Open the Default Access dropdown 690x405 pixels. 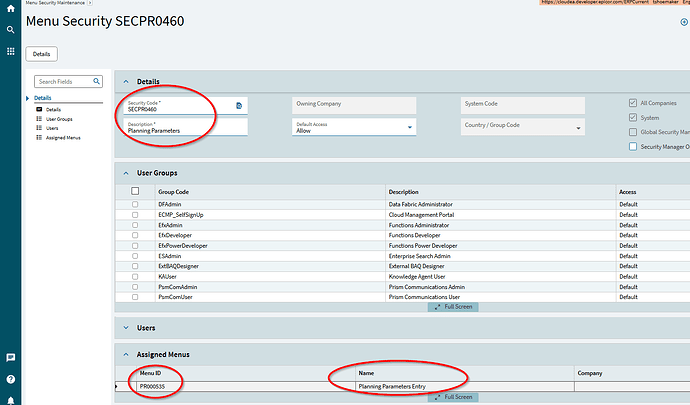411,128
